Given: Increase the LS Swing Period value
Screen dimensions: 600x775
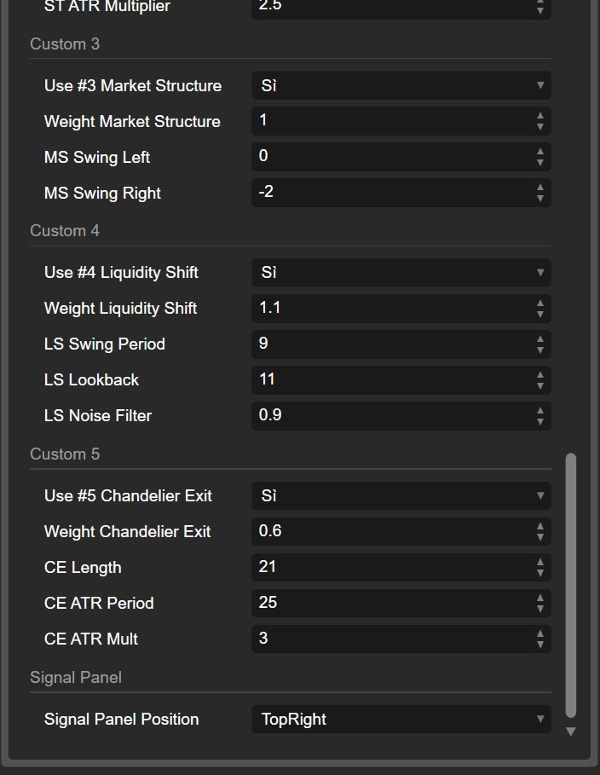Looking at the screenshot, I should coord(540,339).
